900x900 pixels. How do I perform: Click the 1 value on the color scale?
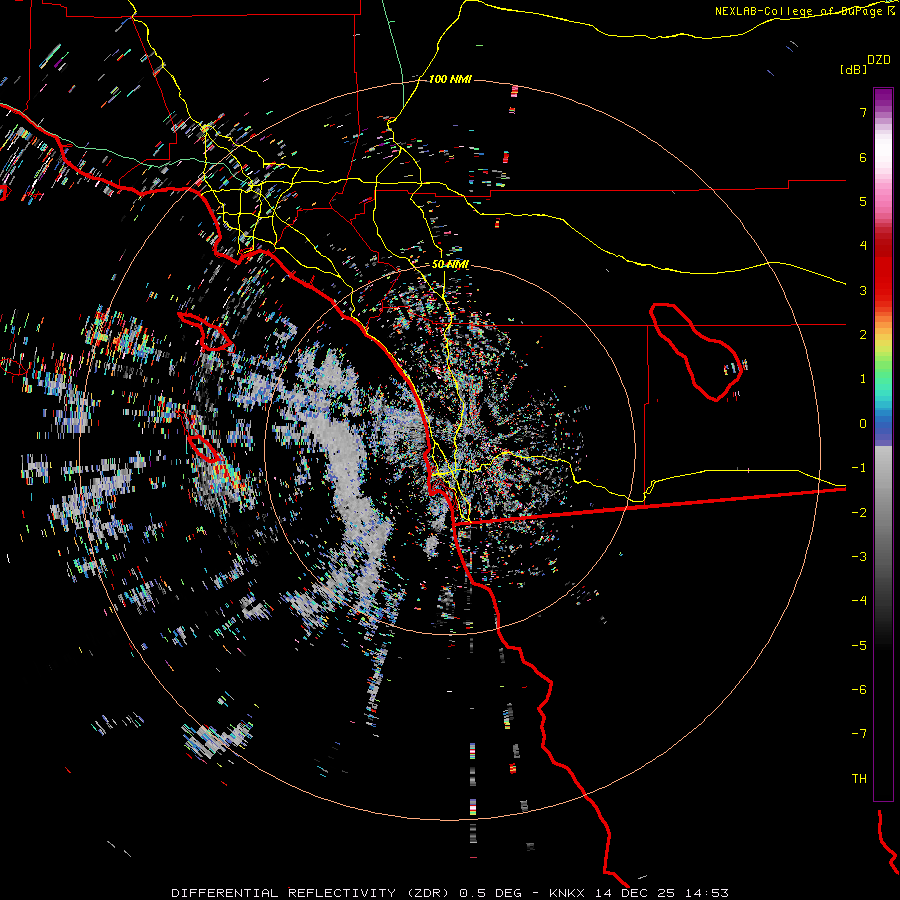coord(863,379)
